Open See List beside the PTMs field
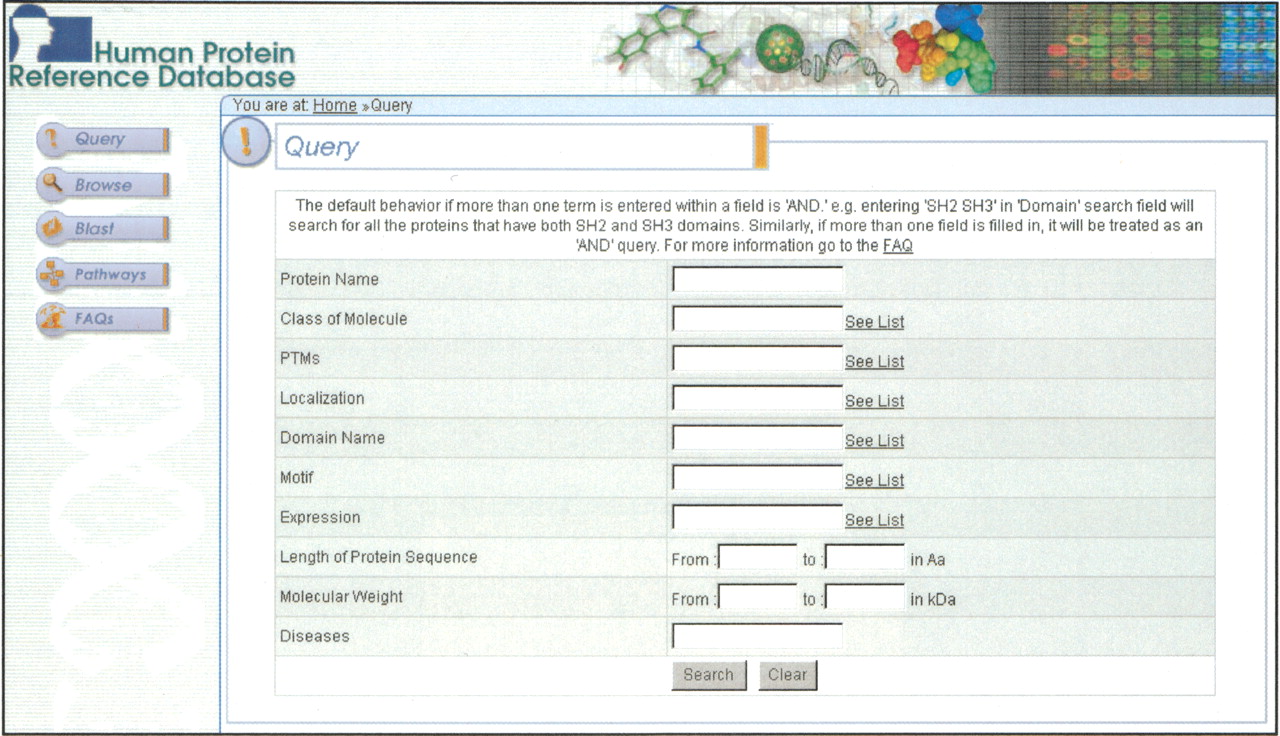Image resolution: width=1280 pixels, height=736 pixels. 874,362
